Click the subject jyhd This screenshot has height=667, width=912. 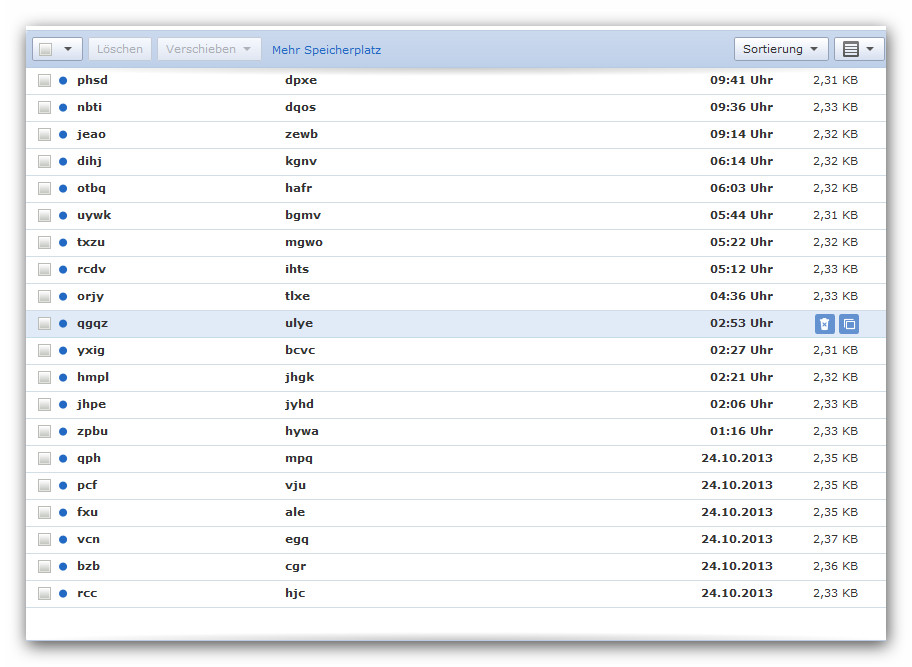pyautogui.click(x=299, y=404)
